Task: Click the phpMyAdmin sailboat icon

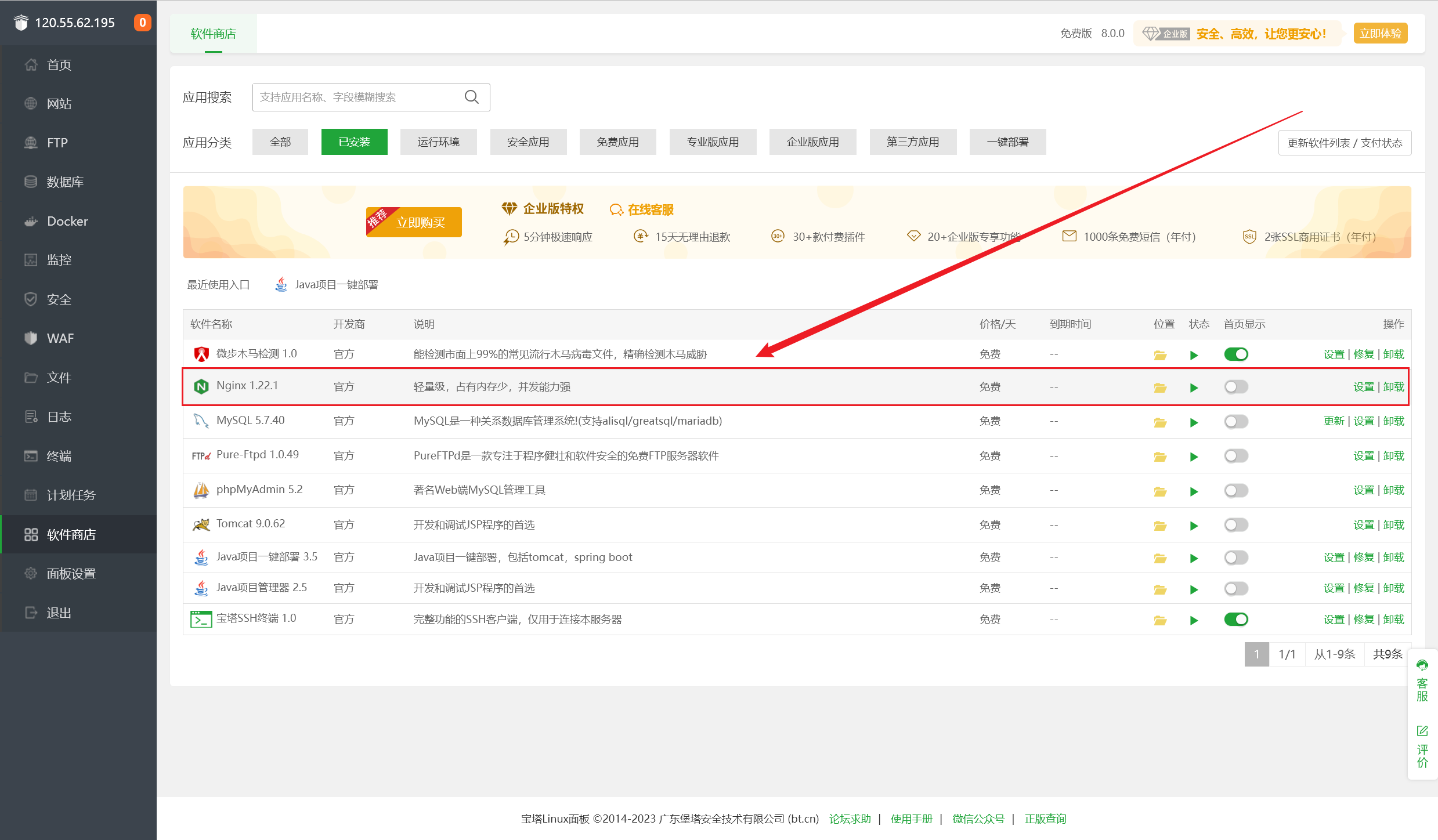Action: point(201,490)
